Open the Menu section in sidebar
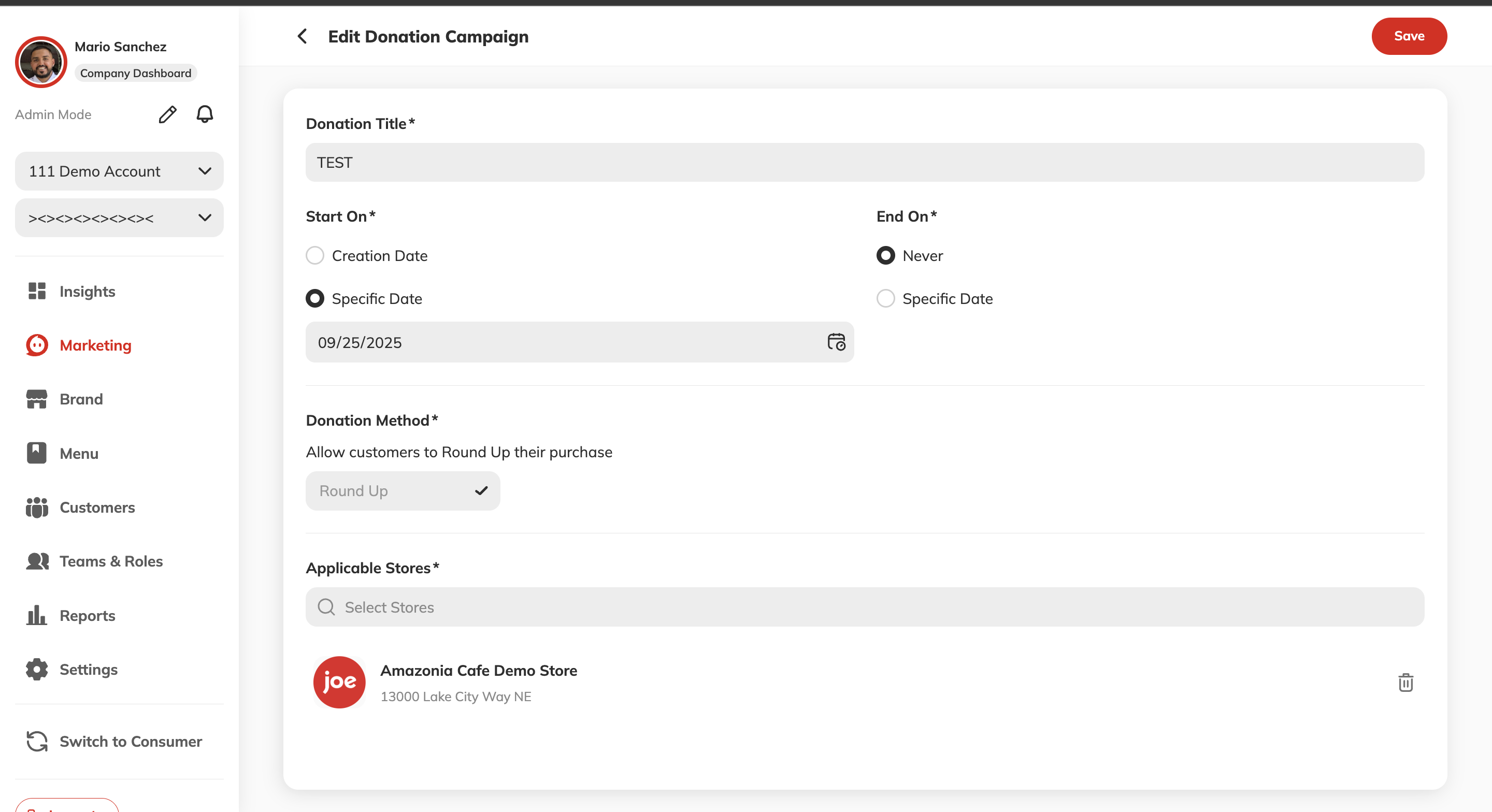This screenshot has width=1492, height=812. click(79, 453)
